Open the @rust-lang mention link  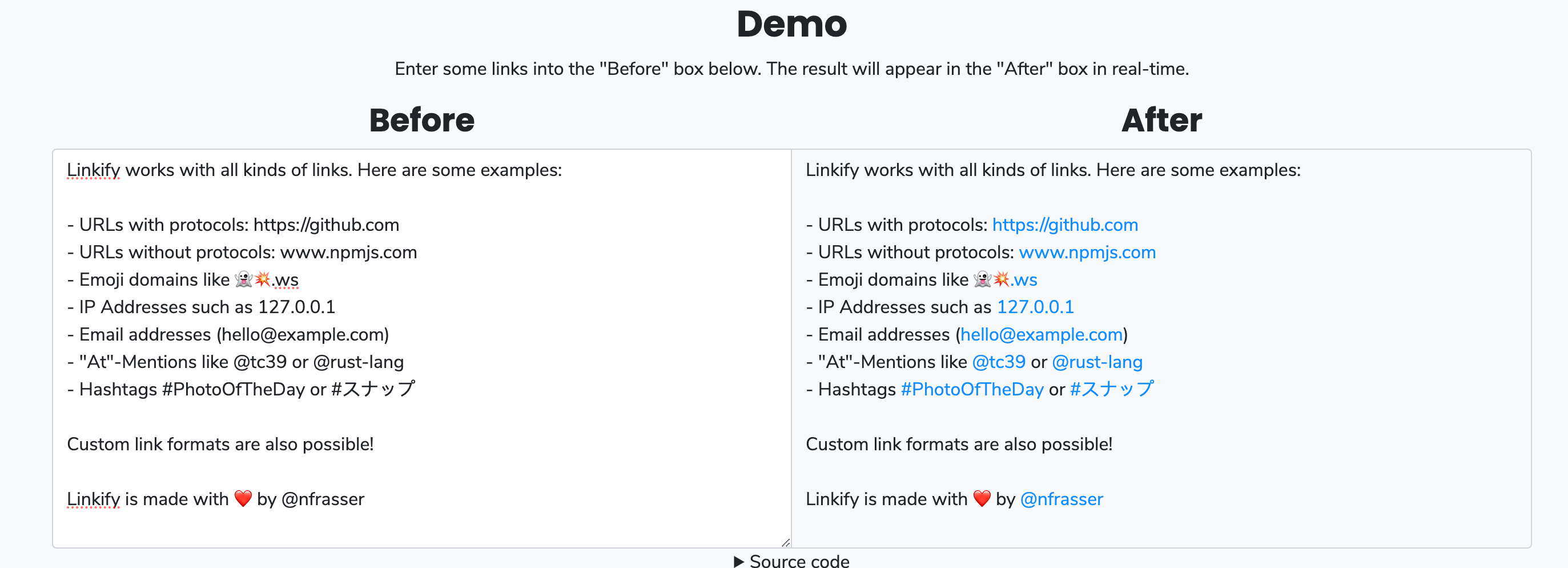[x=1097, y=362]
